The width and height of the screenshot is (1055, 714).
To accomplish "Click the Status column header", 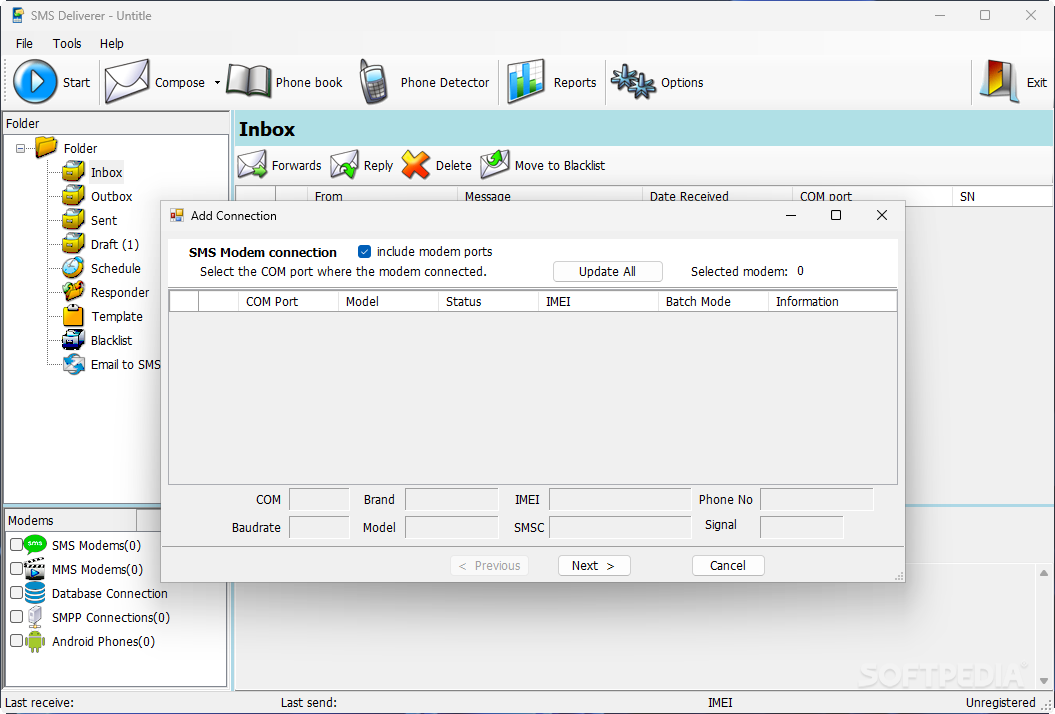I will [488, 301].
